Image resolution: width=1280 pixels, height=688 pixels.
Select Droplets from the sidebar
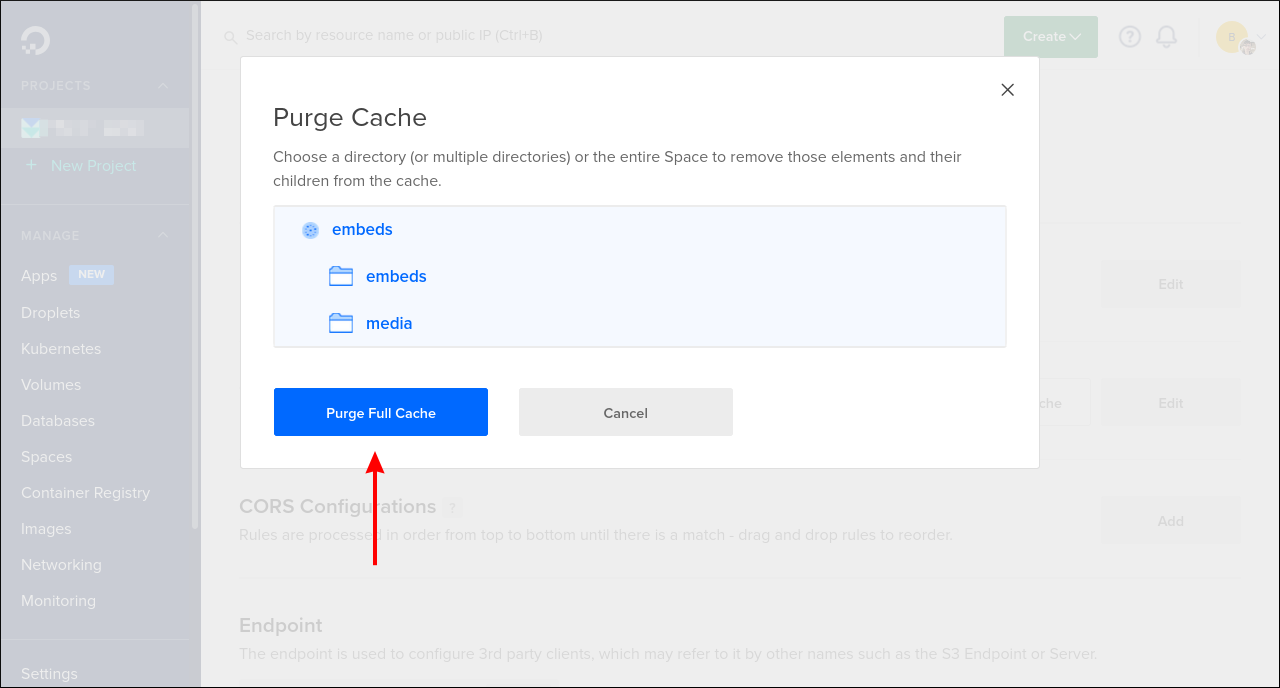click(50, 312)
